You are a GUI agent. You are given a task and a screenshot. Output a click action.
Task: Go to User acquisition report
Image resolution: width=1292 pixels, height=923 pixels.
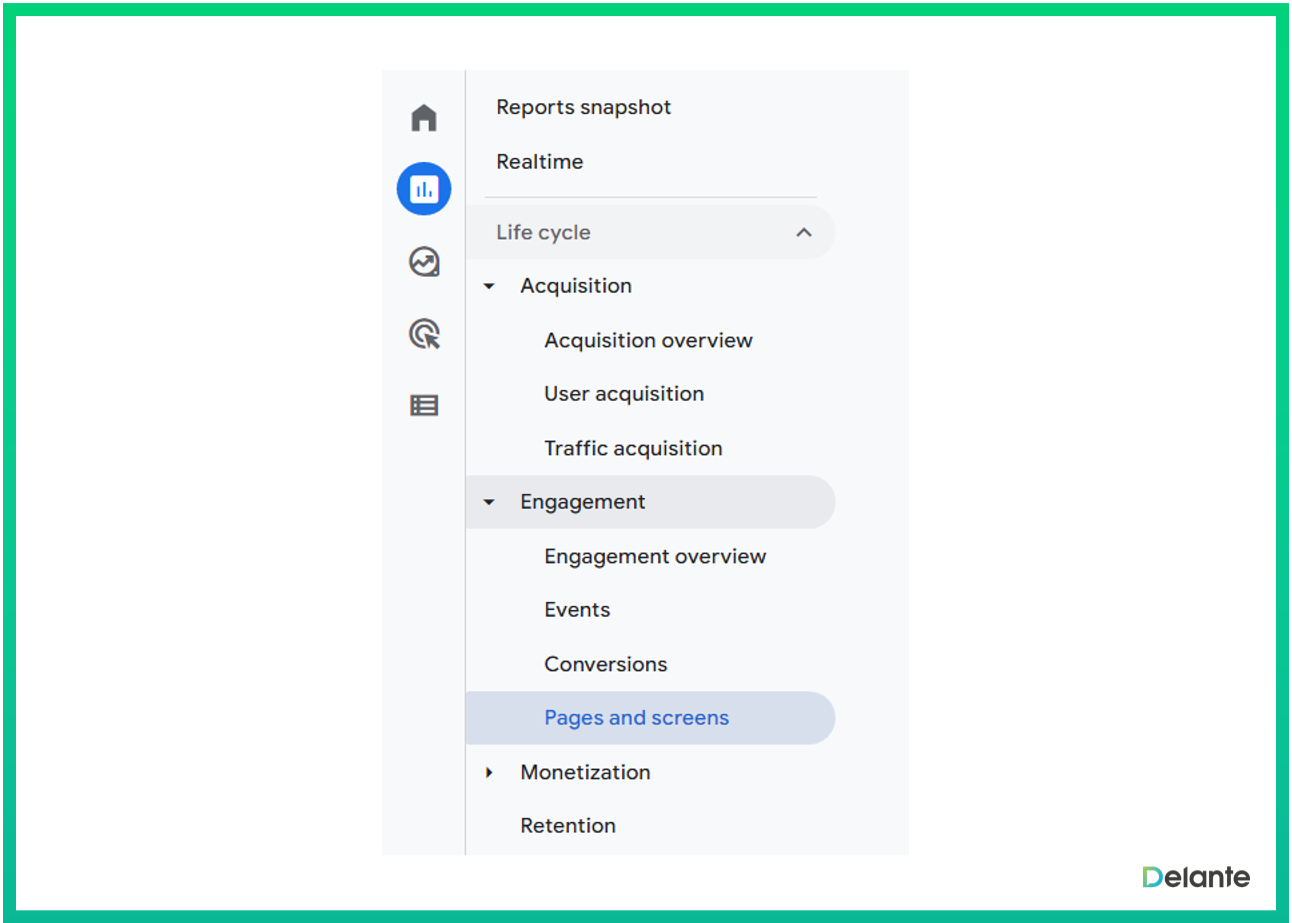pyautogui.click(x=624, y=394)
